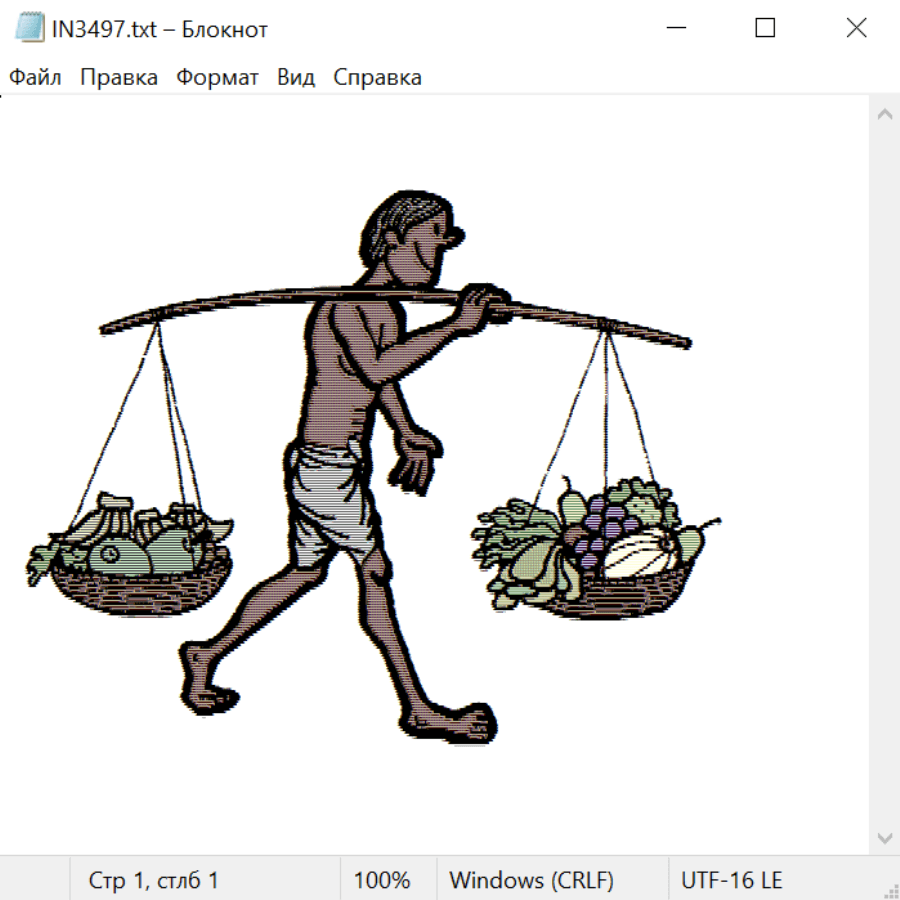Open the Файл menu
The width and height of the screenshot is (900, 900).
pyautogui.click(x=35, y=78)
